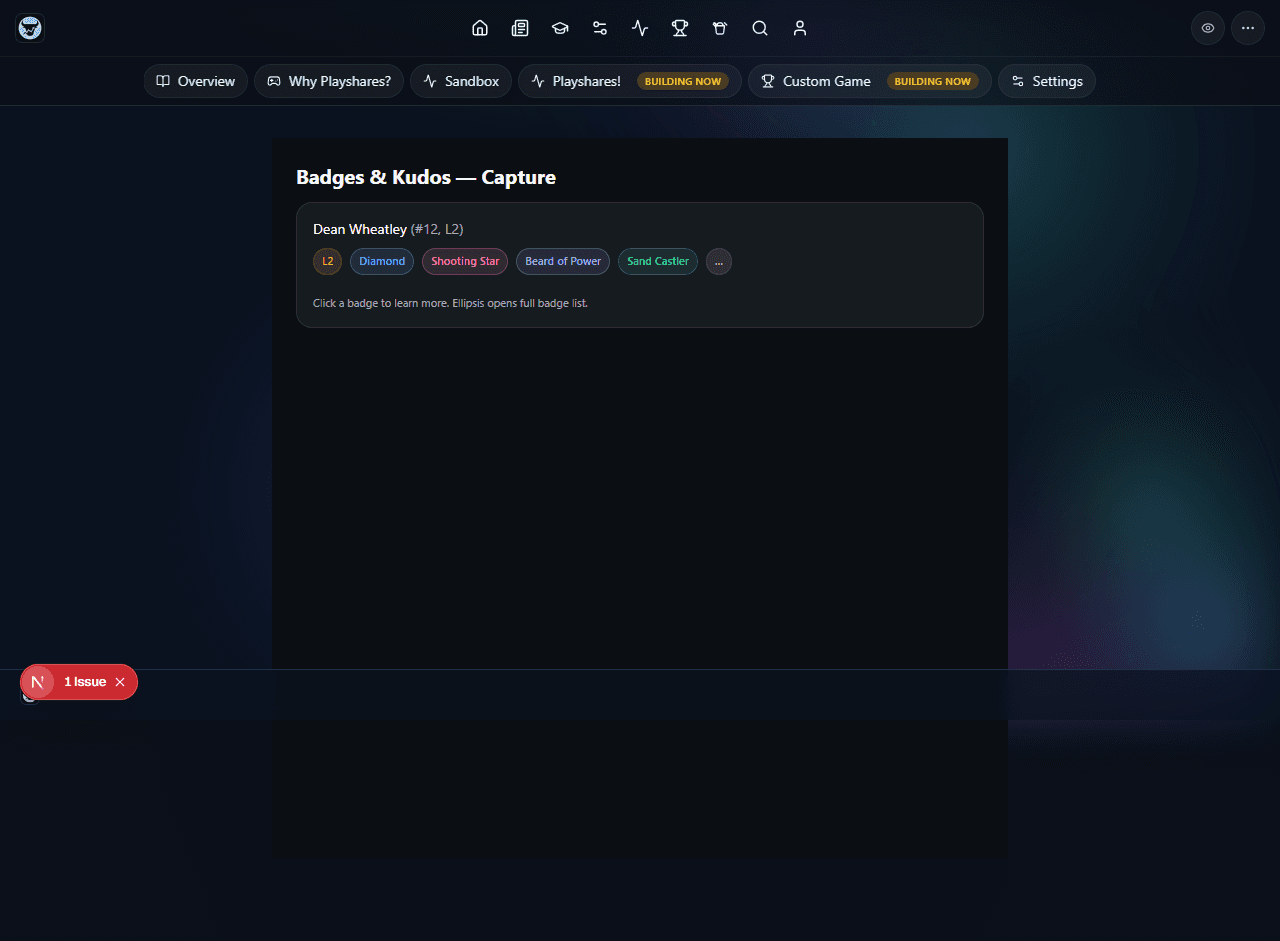Expand the full badge list via the ellipsis chip
Image resolution: width=1280 pixels, height=941 pixels.
click(x=718, y=261)
